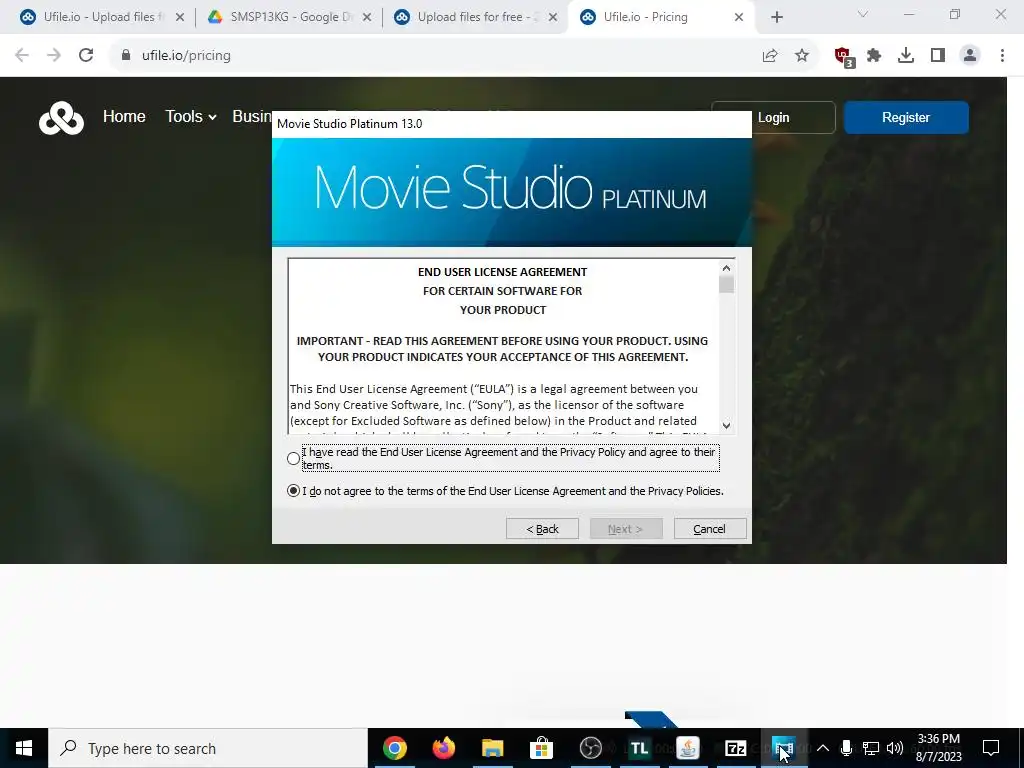Open the clock showing 3:36 PM
The height and width of the screenshot is (768, 1024).
(938, 748)
